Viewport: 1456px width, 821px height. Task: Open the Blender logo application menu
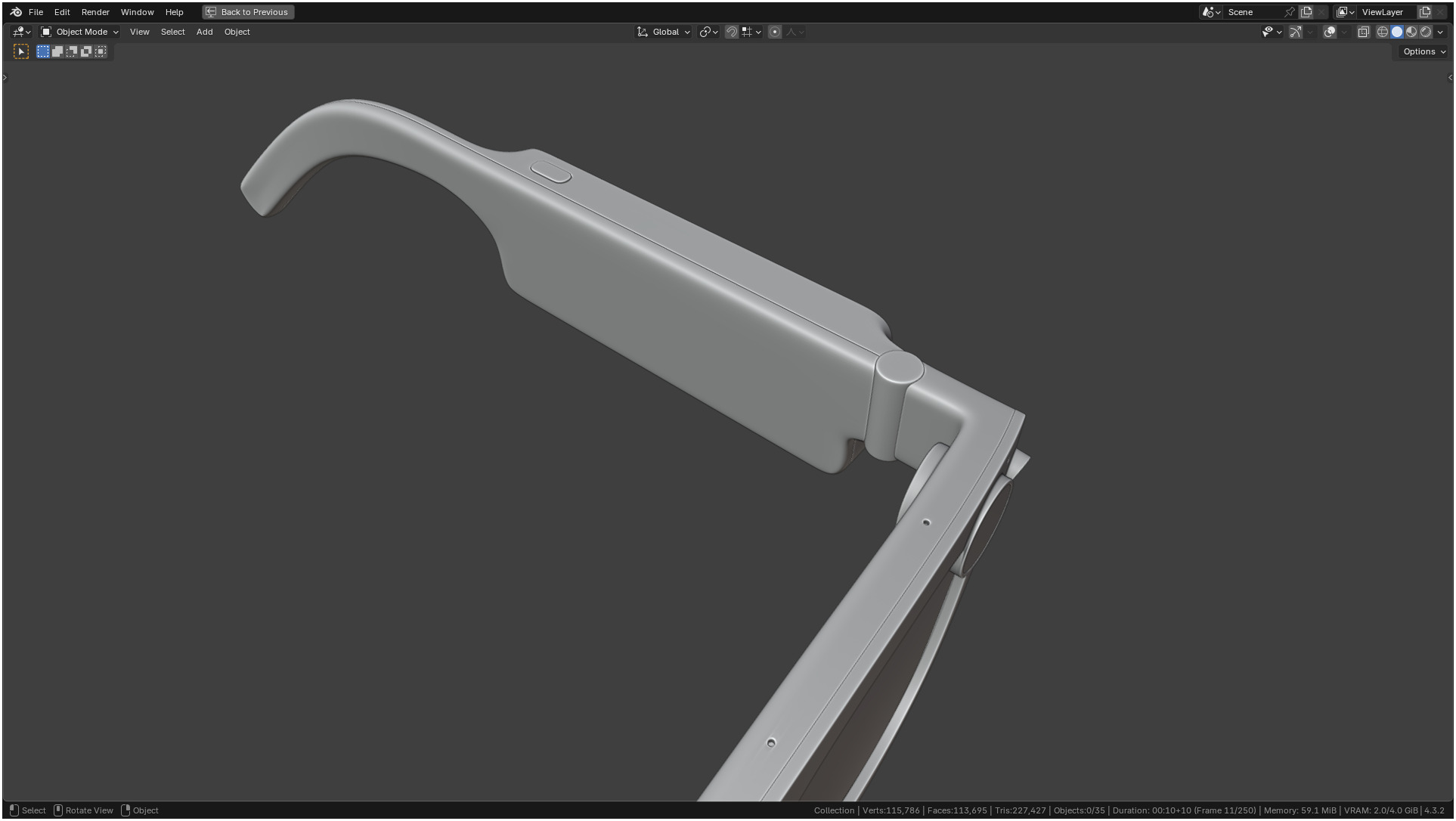[x=16, y=12]
